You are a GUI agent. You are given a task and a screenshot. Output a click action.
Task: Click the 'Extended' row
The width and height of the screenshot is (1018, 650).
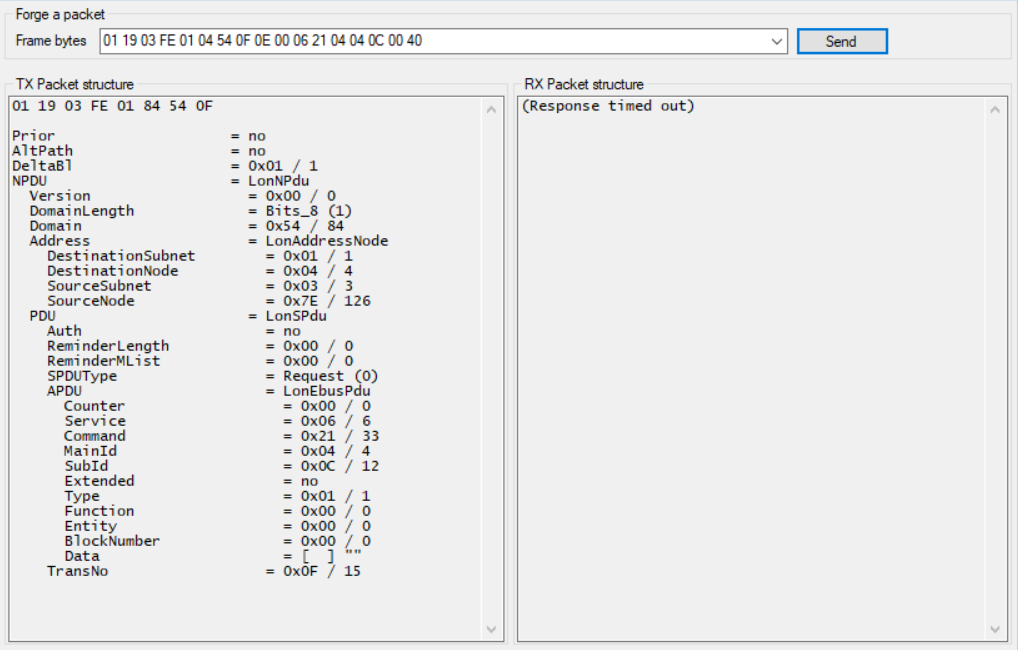coord(191,481)
